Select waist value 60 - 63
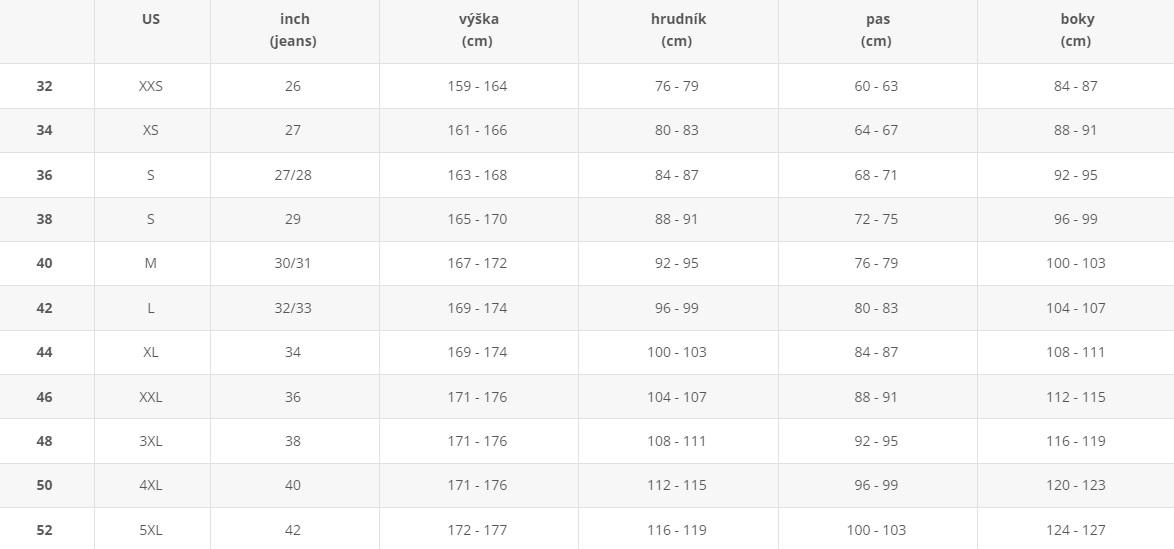This screenshot has height=549, width=1174. 876,86
